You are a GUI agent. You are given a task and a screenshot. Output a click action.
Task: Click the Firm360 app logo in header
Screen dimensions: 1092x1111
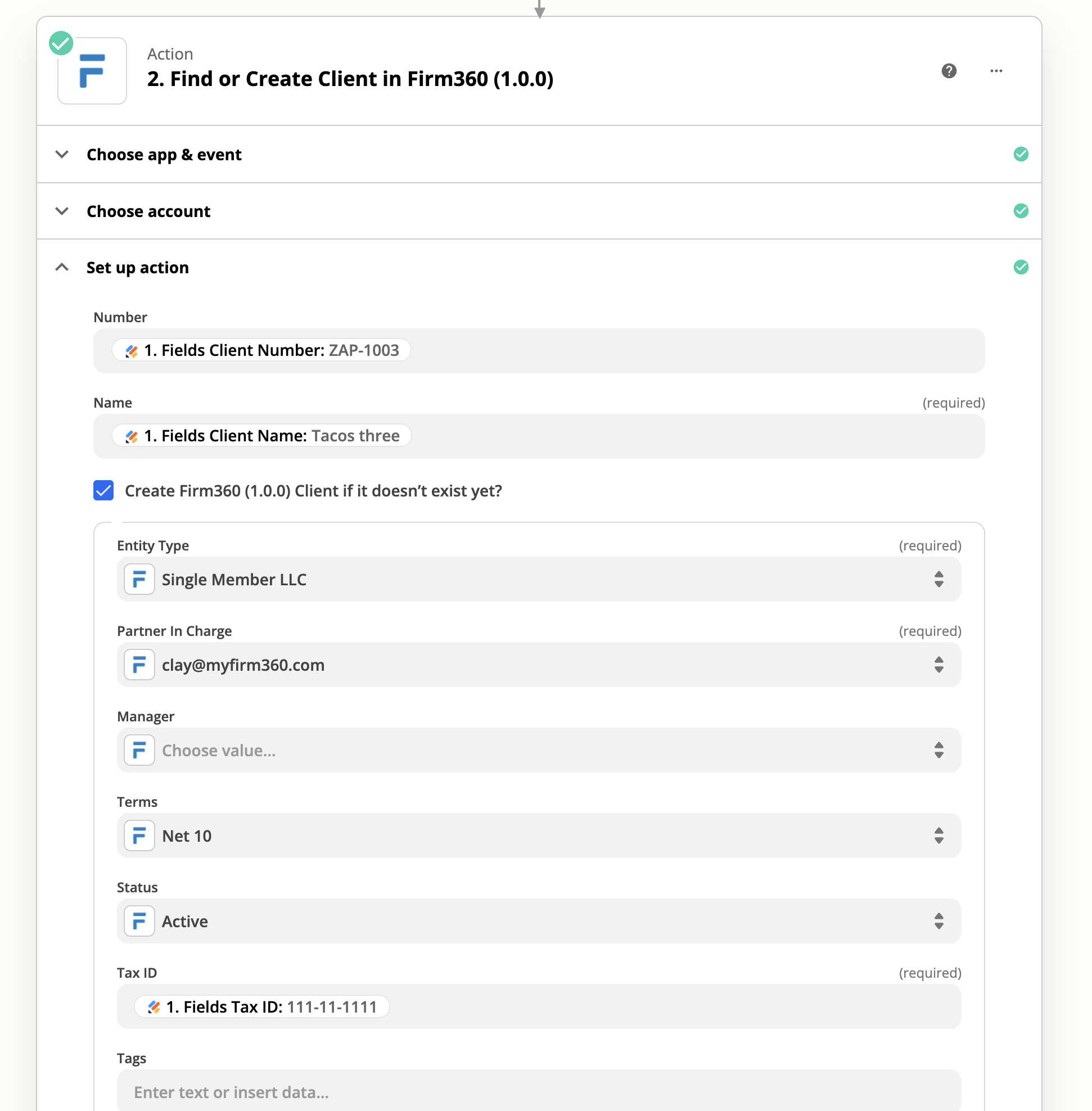[x=92, y=70]
